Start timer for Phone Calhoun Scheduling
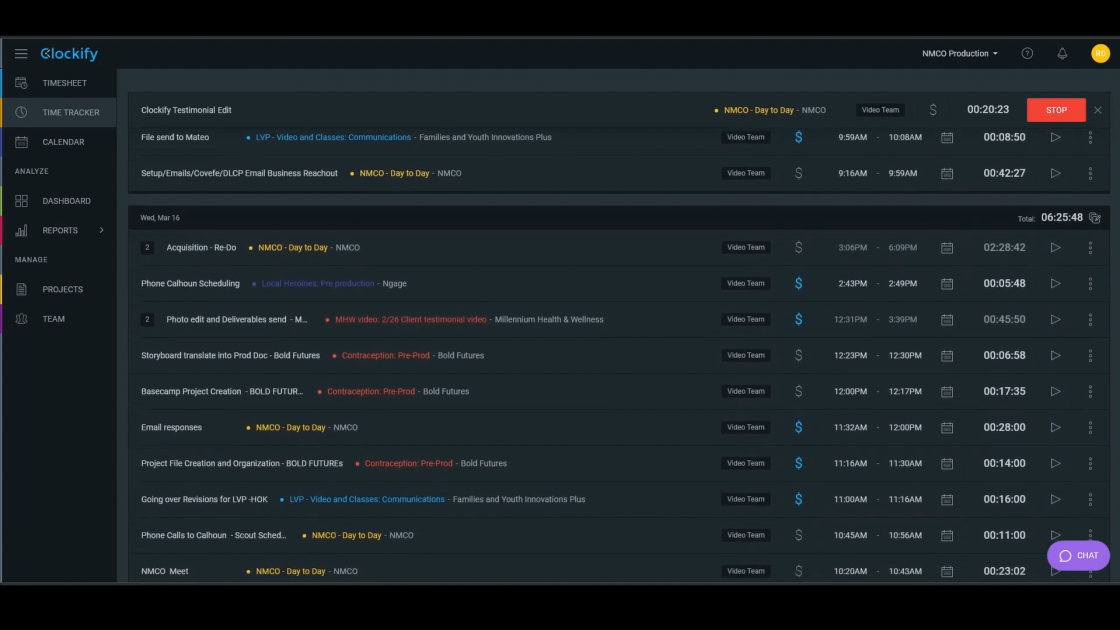Image resolution: width=1120 pixels, height=630 pixels. pyautogui.click(x=1055, y=284)
